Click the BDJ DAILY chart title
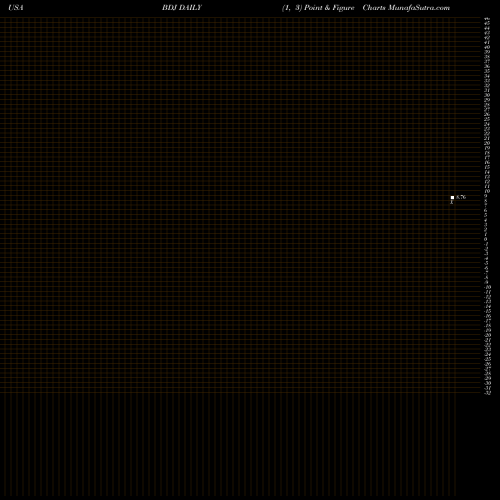The width and height of the screenshot is (500, 500). click(182, 8)
